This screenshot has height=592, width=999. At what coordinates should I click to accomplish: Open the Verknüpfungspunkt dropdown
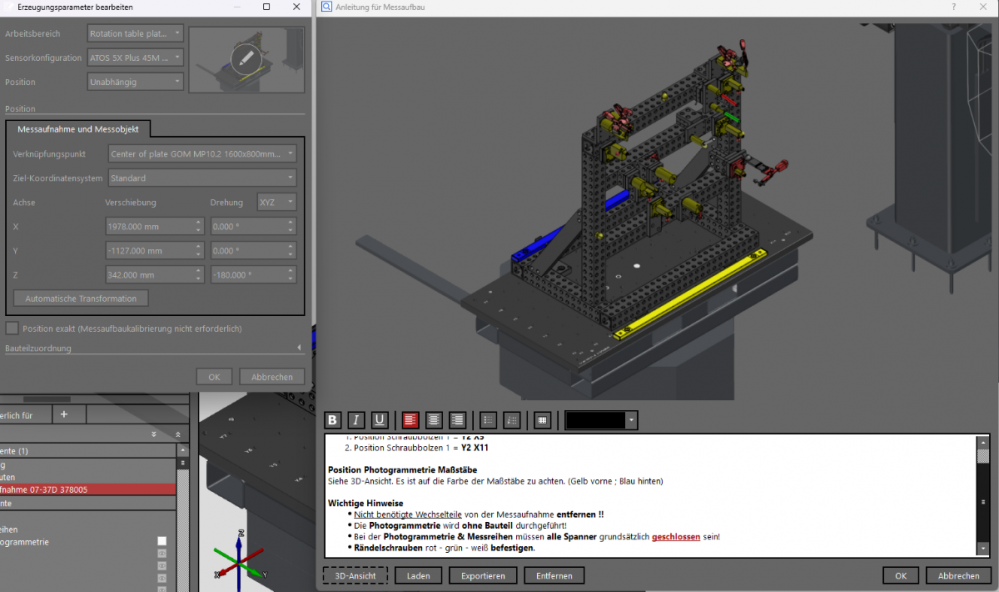pos(202,154)
